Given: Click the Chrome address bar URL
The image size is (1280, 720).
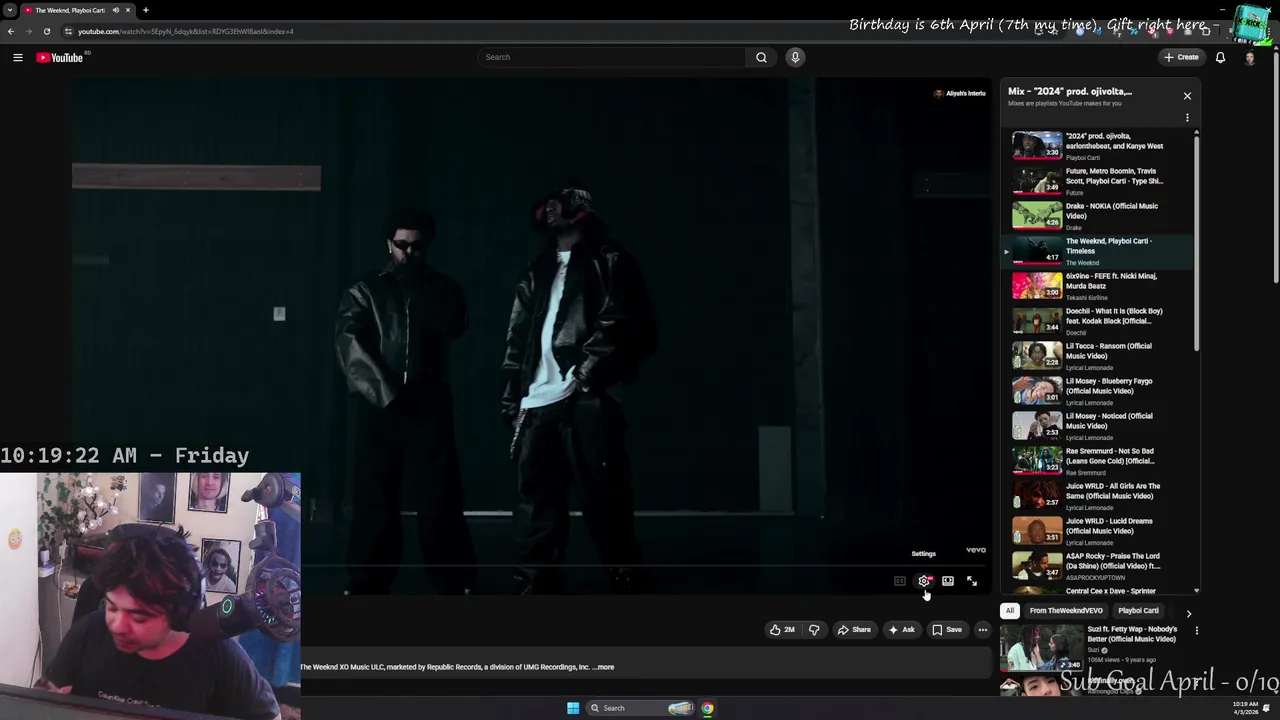Looking at the screenshot, I should [186, 31].
